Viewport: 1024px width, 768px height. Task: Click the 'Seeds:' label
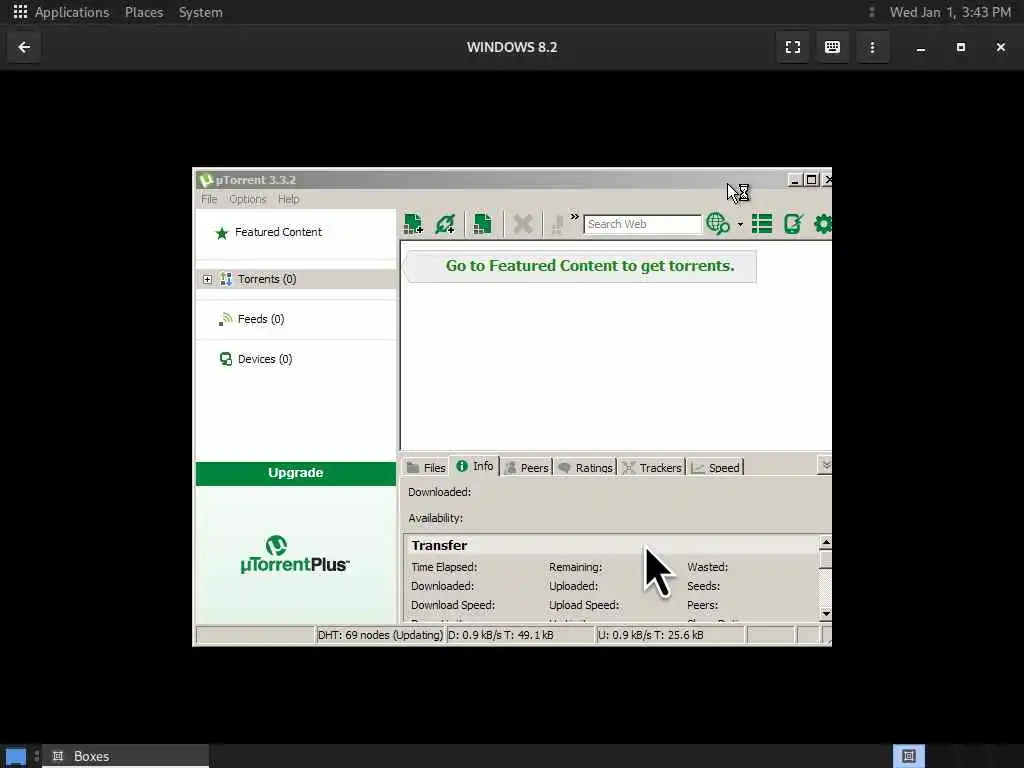[703, 586]
